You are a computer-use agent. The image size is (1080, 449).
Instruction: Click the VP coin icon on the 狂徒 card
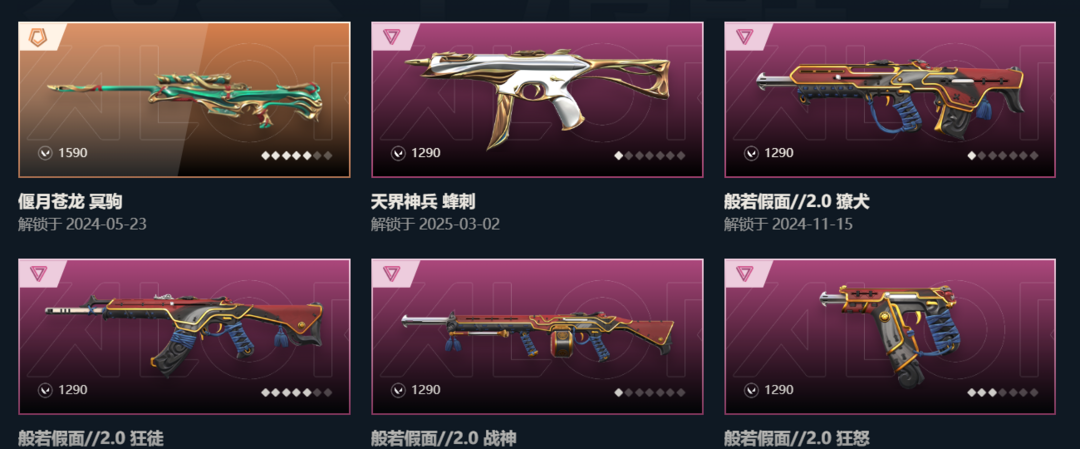tap(45, 390)
